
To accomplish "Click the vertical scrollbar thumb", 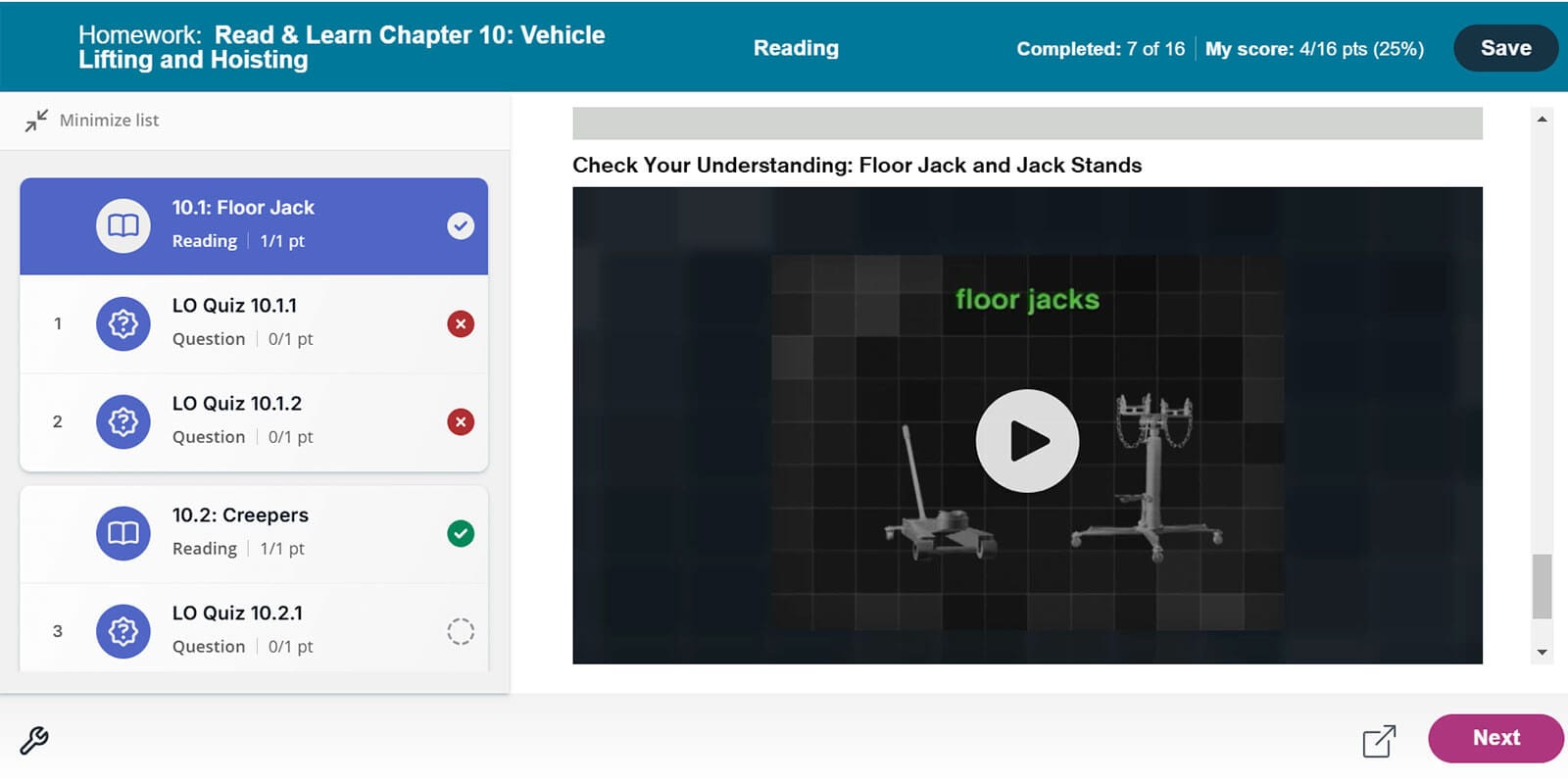I will pyautogui.click(x=1542, y=586).
